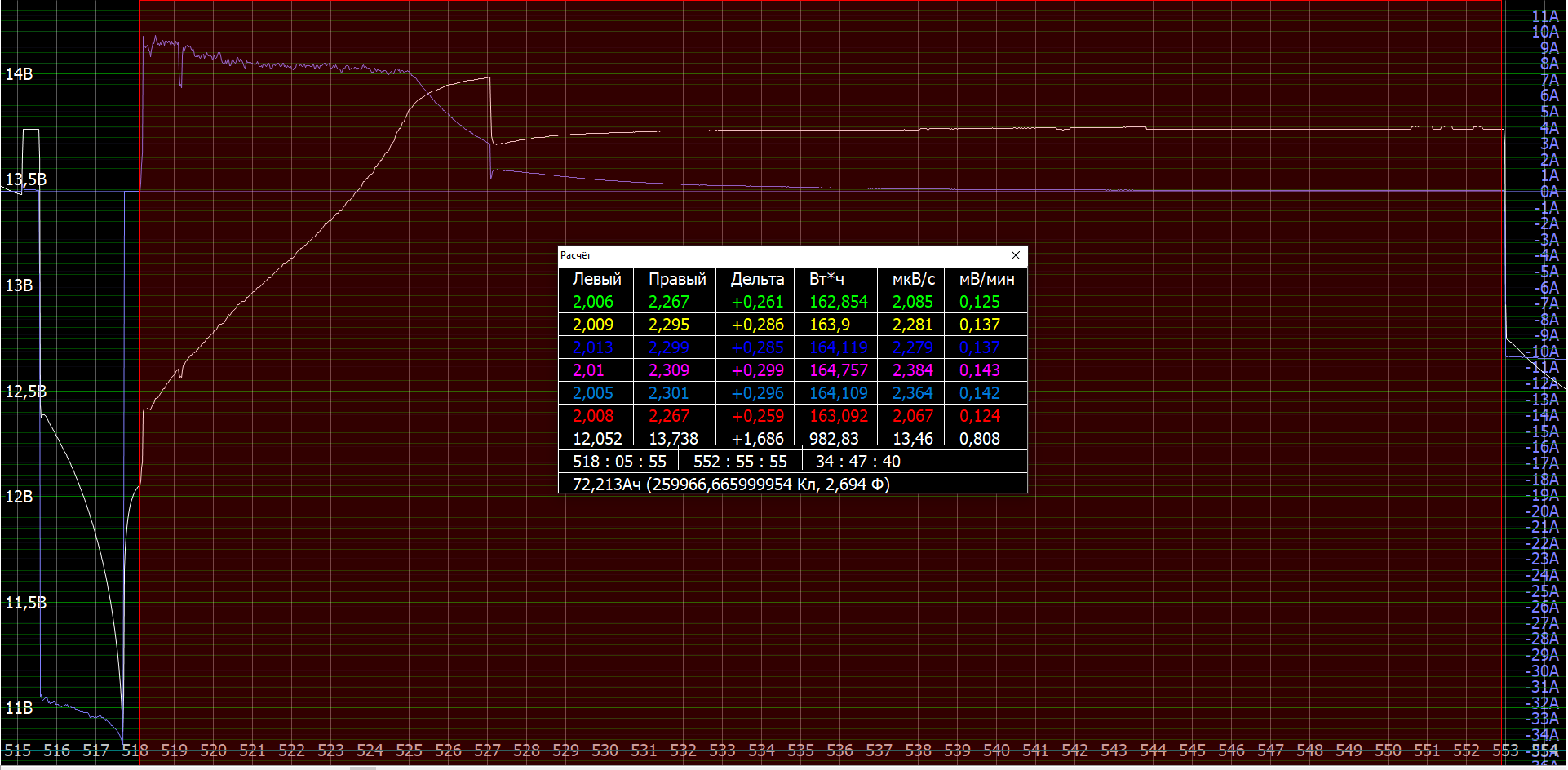Click the magenta +0,299 delta value
The image size is (1568, 770).
click(756, 370)
